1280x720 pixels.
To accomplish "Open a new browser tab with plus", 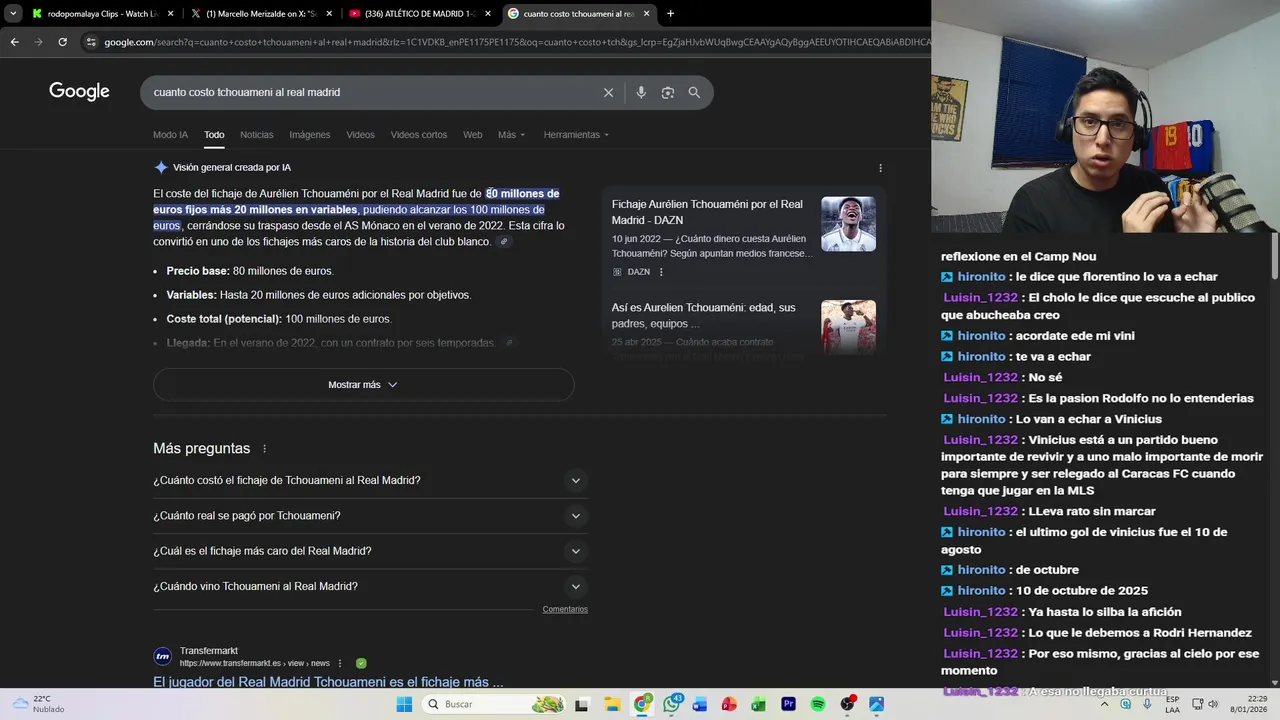I will 670,14.
